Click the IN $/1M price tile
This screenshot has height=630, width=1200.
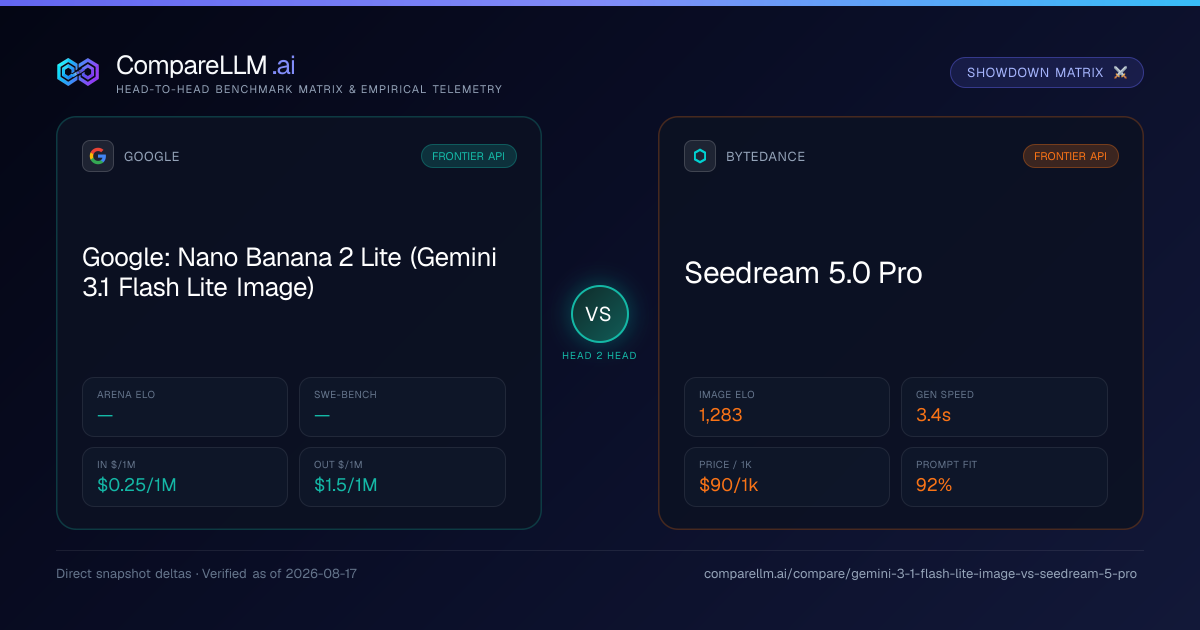pos(185,477)
